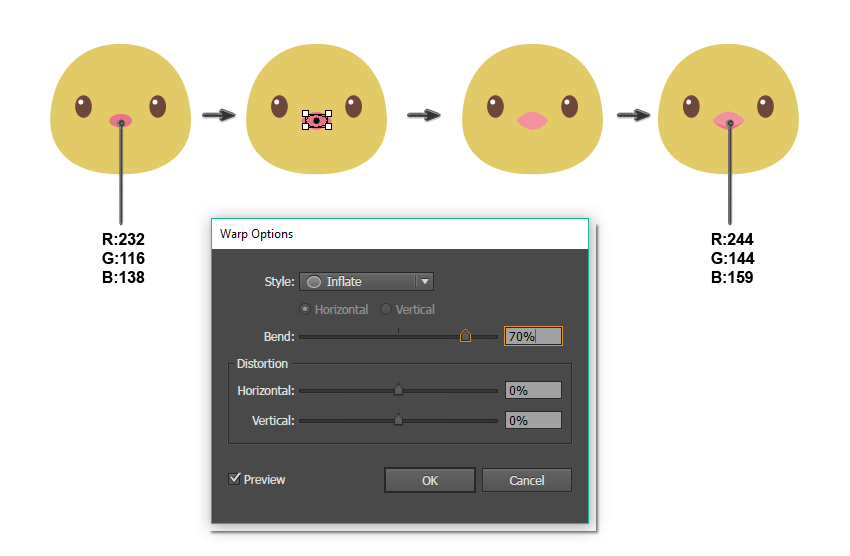Image resolution: width=850 pixels, height=556 pixels.
Task: Open the Style dropdown showing Inflate
Action: pos(366,281)
